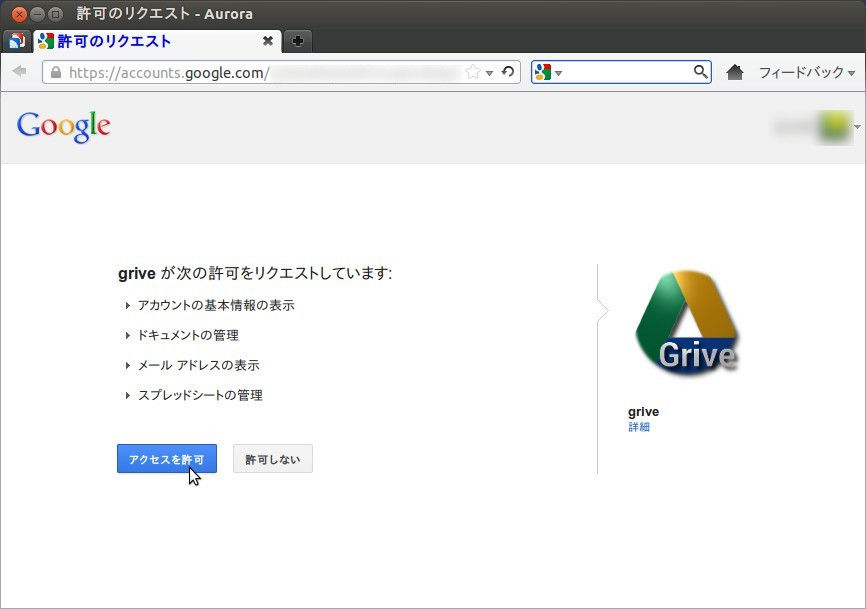Close the Aurora window

coord(19,14)
